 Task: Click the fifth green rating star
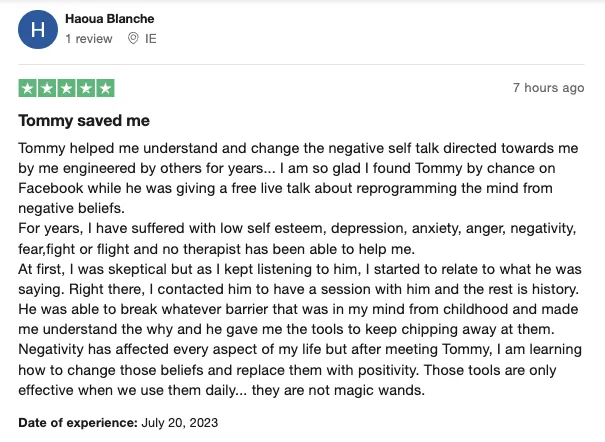click(105, 88)
